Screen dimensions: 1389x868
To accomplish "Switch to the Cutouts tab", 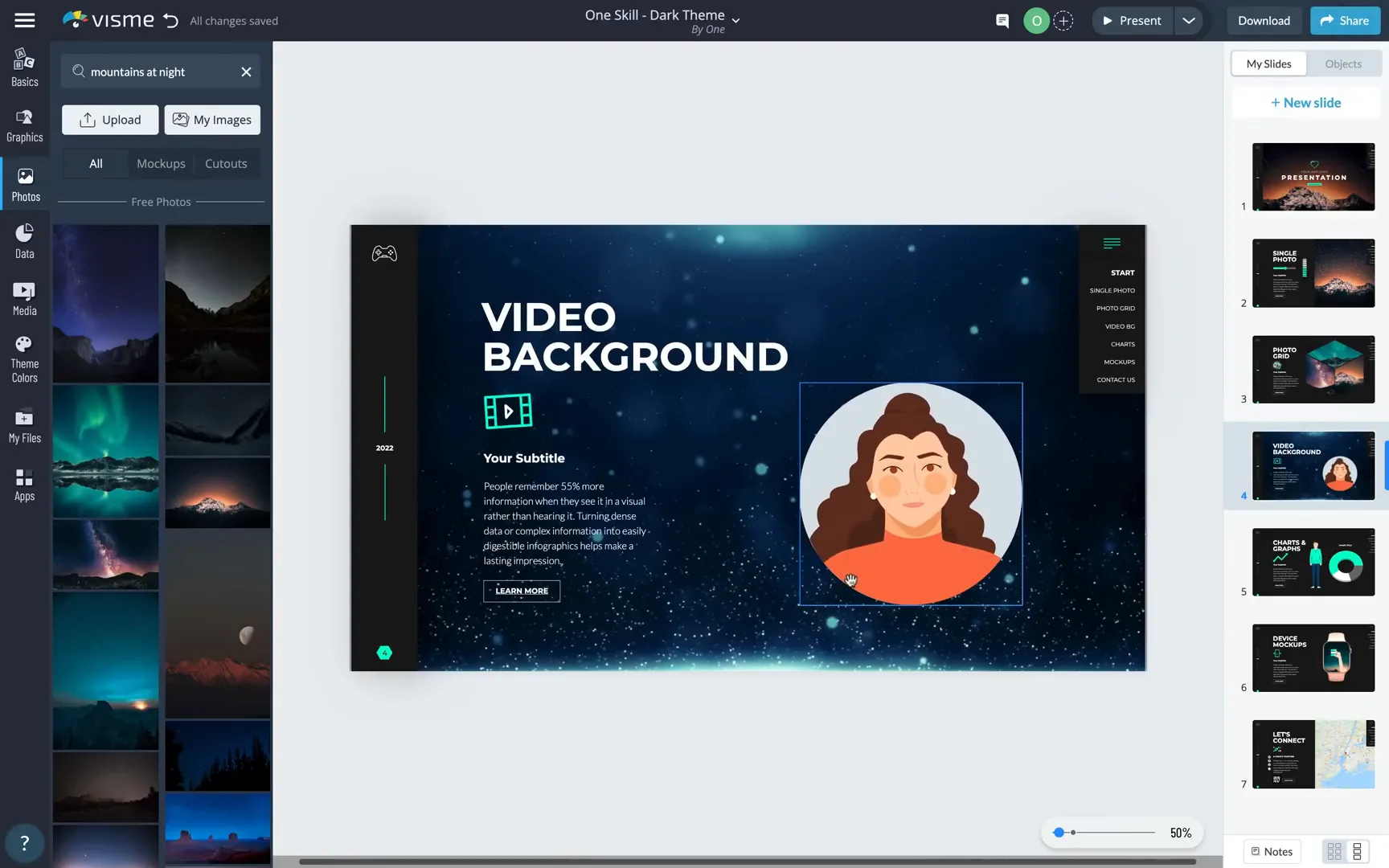I will point(226,163).
